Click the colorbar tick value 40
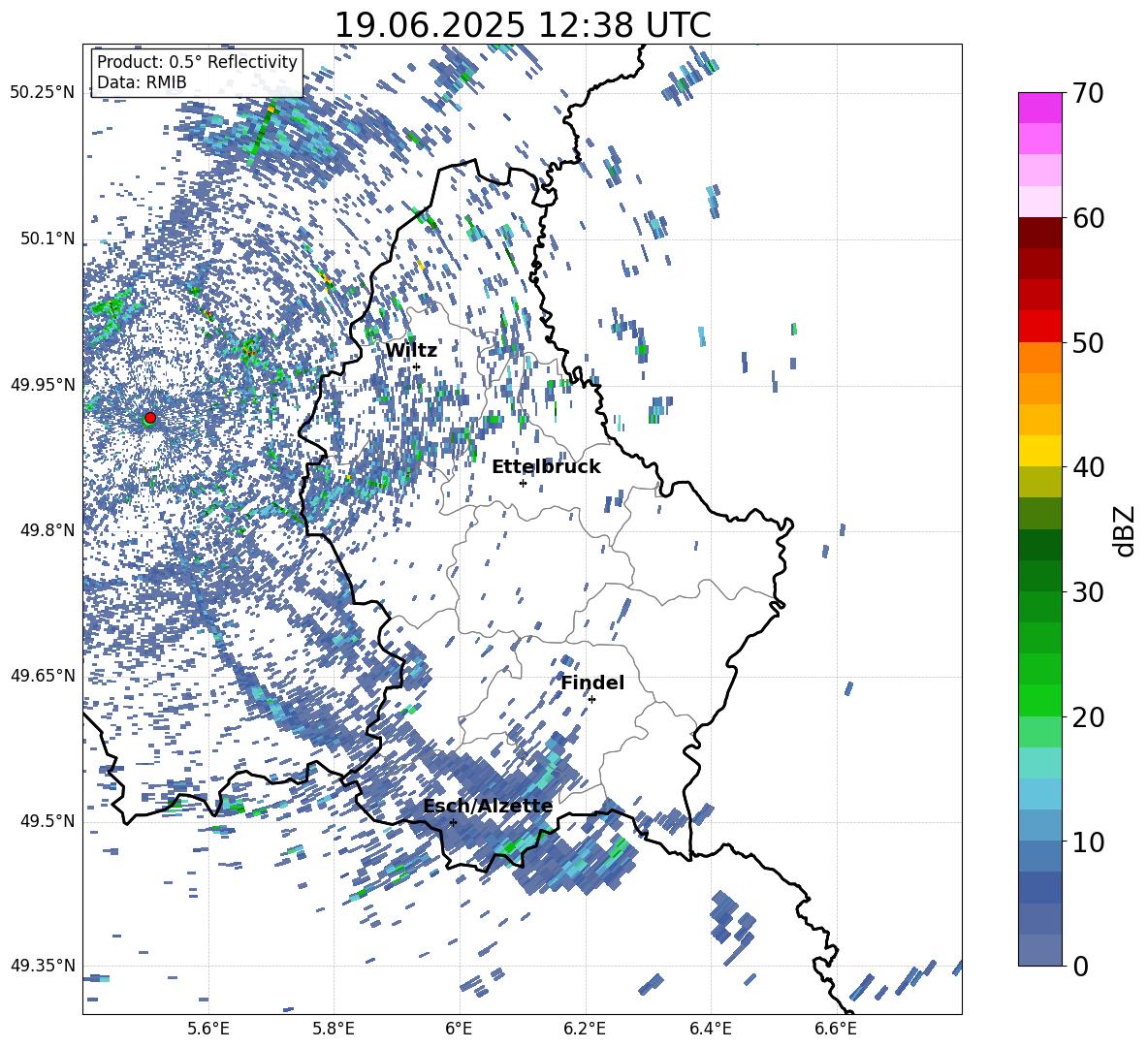 (1088, 467)
